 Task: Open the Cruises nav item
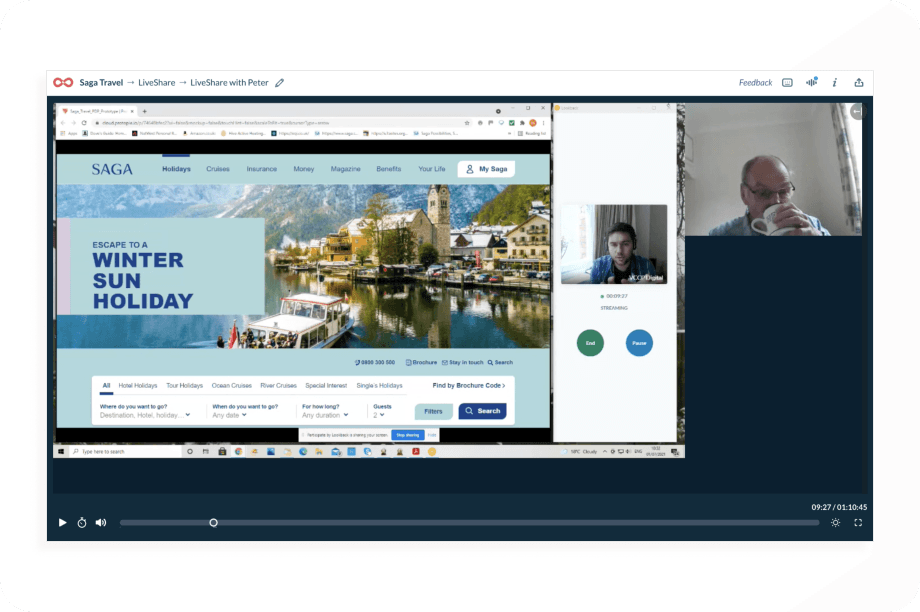tap(218, 169)
